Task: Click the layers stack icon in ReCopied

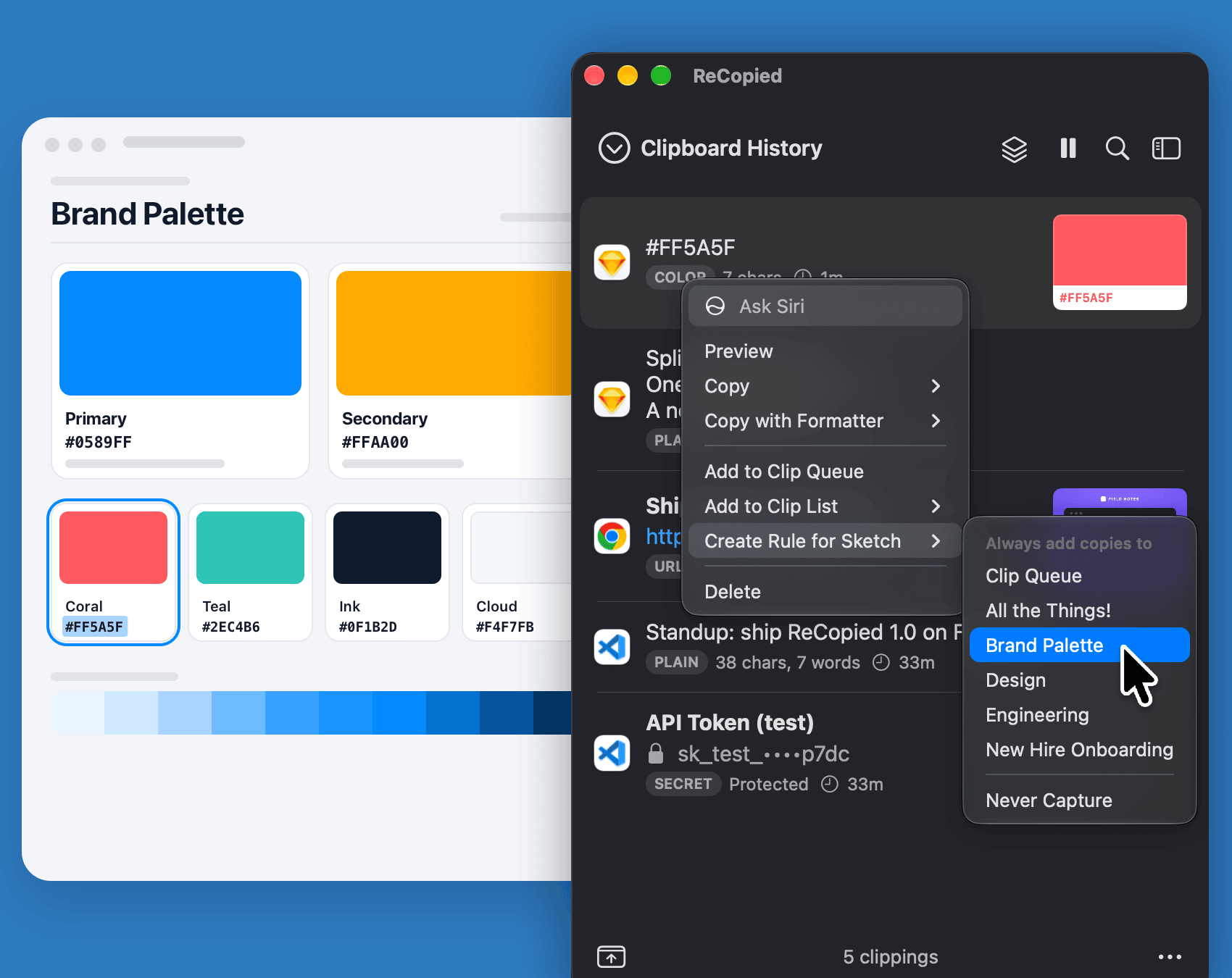Action: 1014,149
